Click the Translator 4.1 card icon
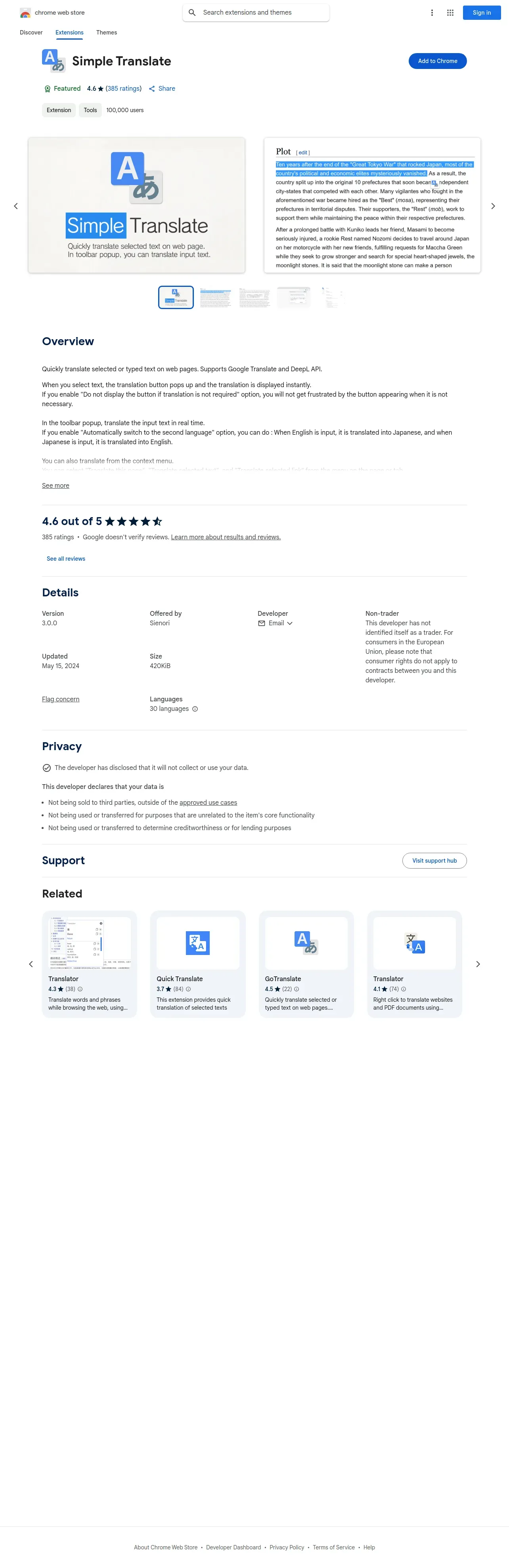This screenshot has width=509, height=1568. (415, 943)
